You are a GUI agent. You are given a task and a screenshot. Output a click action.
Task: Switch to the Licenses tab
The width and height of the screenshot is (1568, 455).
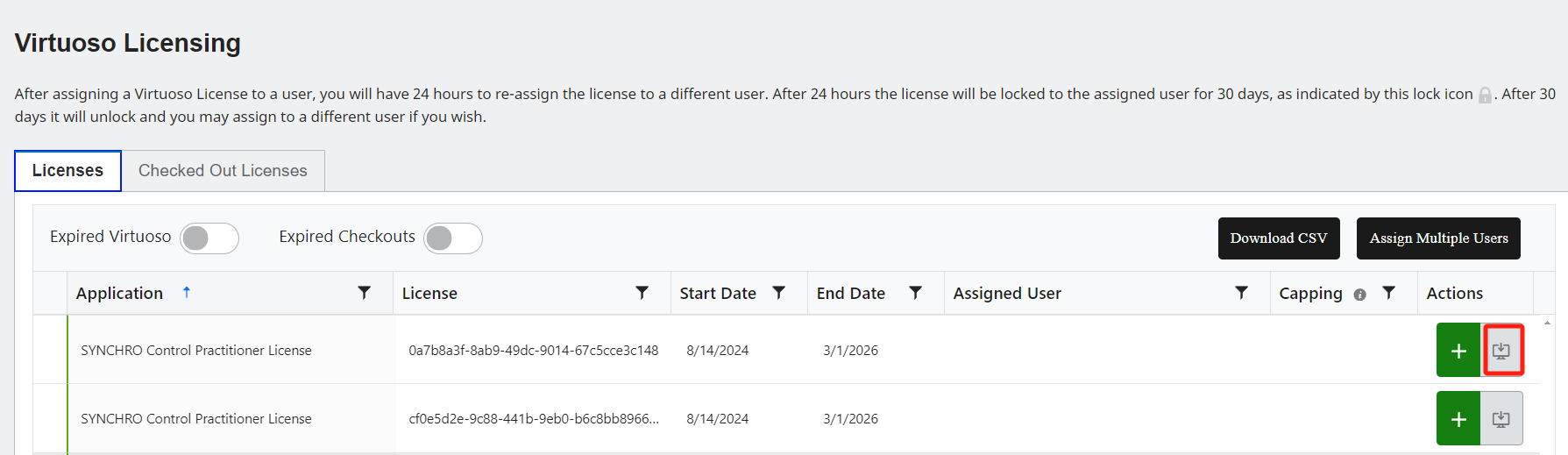tap(67, 171)
